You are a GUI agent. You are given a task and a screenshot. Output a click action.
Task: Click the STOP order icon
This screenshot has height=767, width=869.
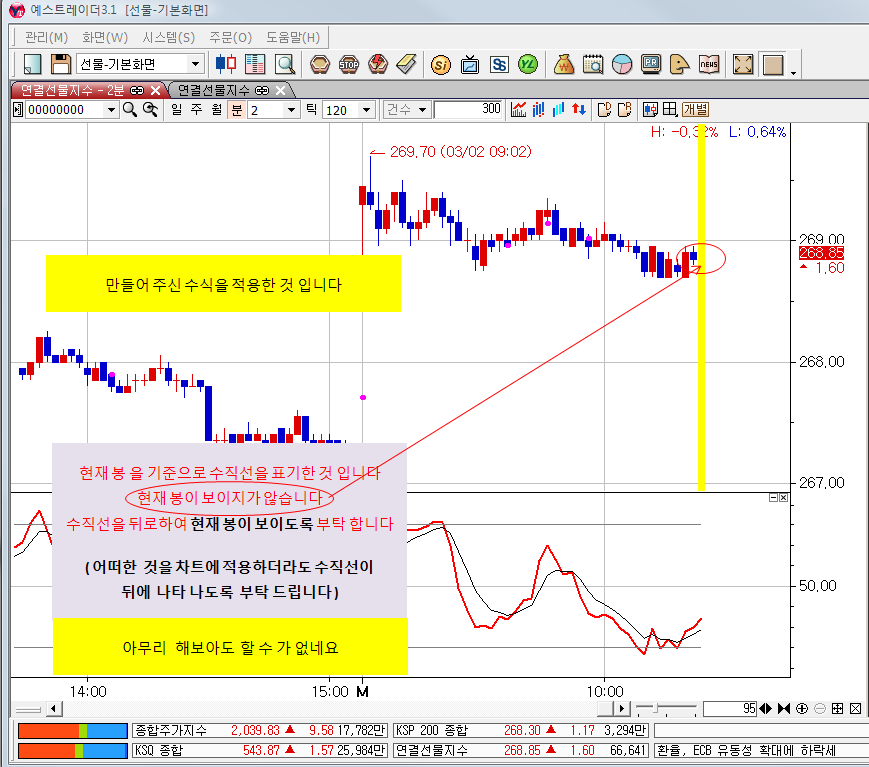[349, 64]
